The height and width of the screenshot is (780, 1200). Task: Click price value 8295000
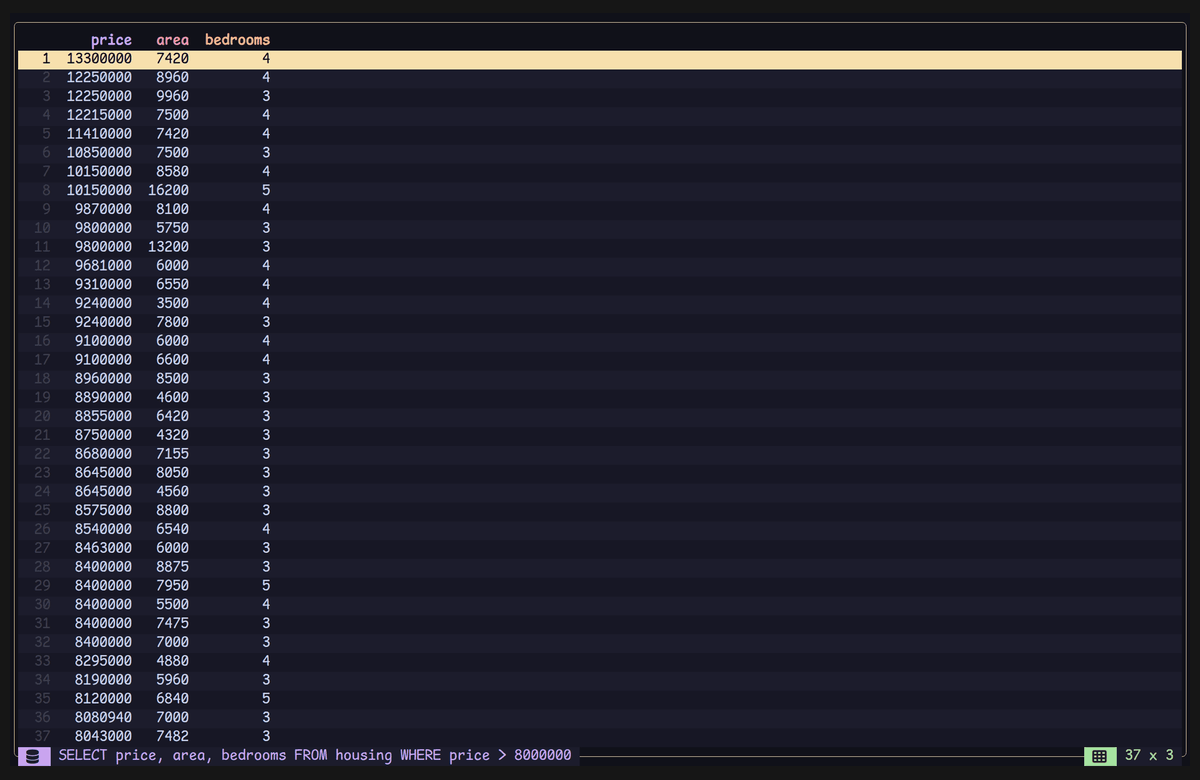click(103, 661)
